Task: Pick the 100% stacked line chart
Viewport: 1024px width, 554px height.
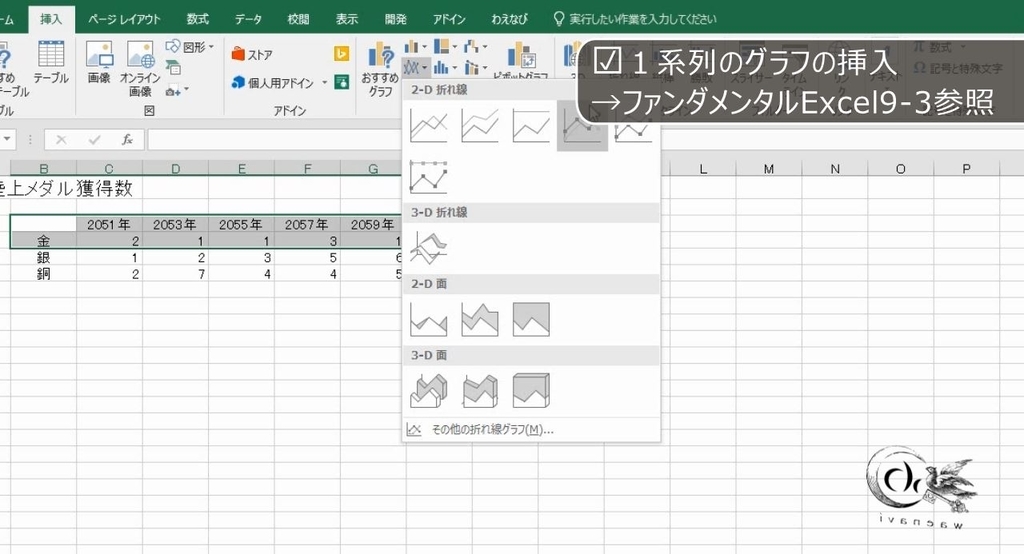Action: point(530,125)
